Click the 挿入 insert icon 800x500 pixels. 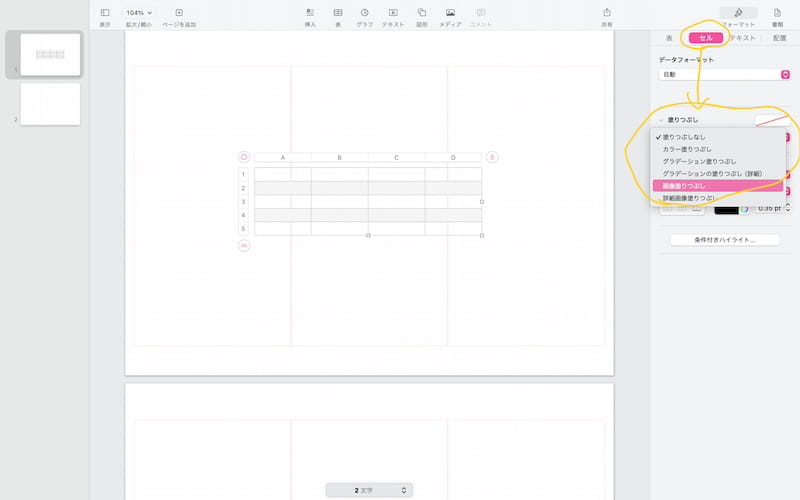click(x=310, y=12)
